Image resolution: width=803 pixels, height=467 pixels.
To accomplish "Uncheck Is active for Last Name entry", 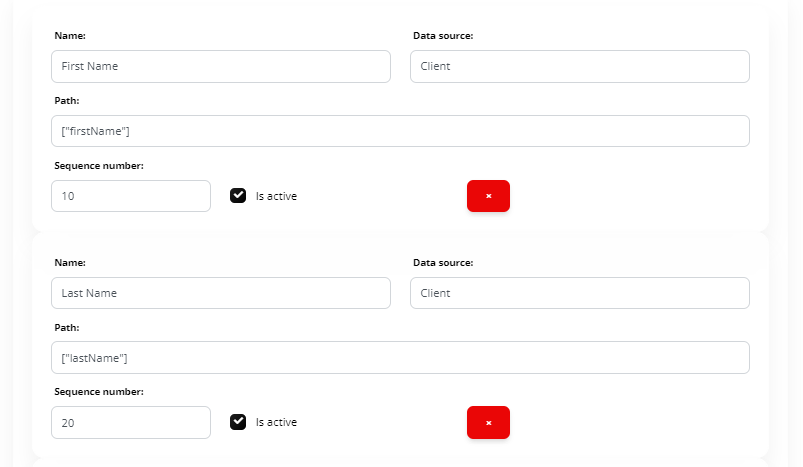I will (x=238, y=422).
